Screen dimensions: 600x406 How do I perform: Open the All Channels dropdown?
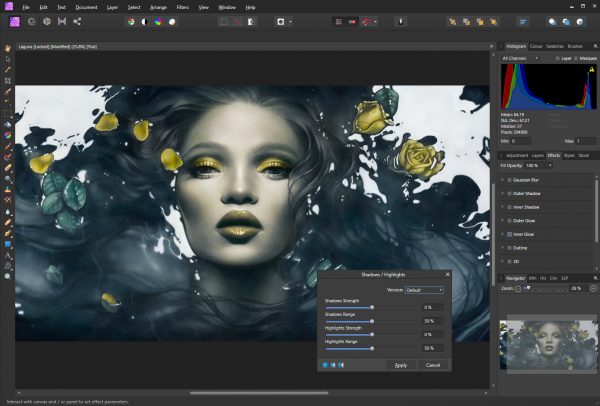click(520, 58)
